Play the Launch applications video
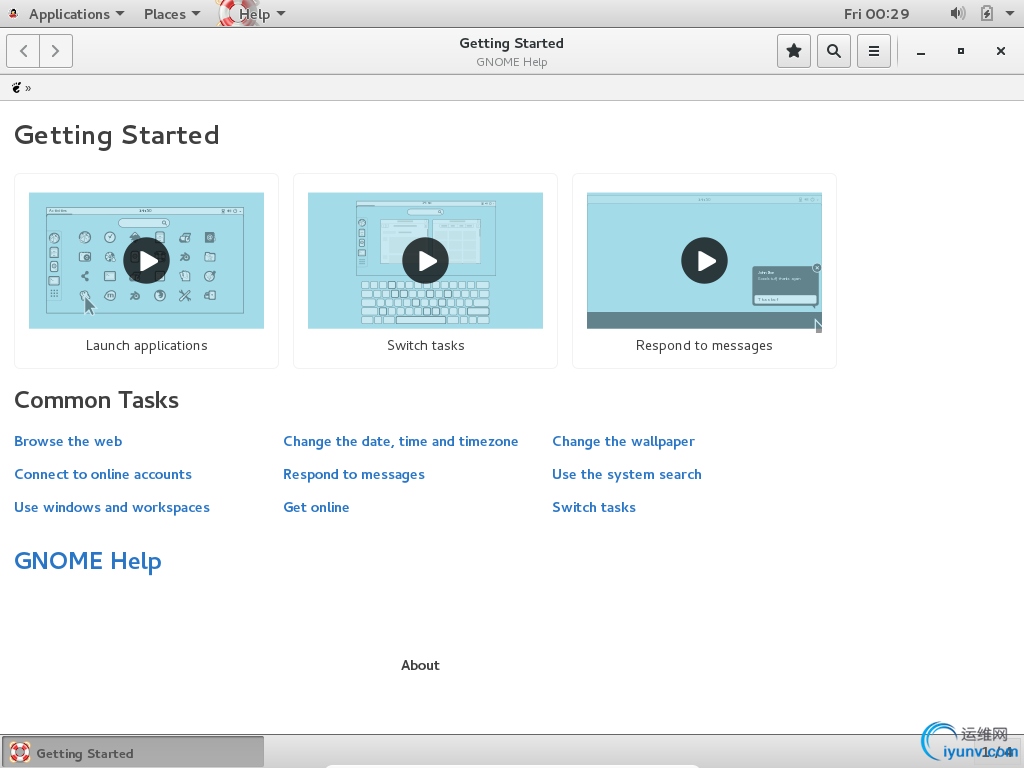This screenshot has width=1024, height=768. point(146,261)
